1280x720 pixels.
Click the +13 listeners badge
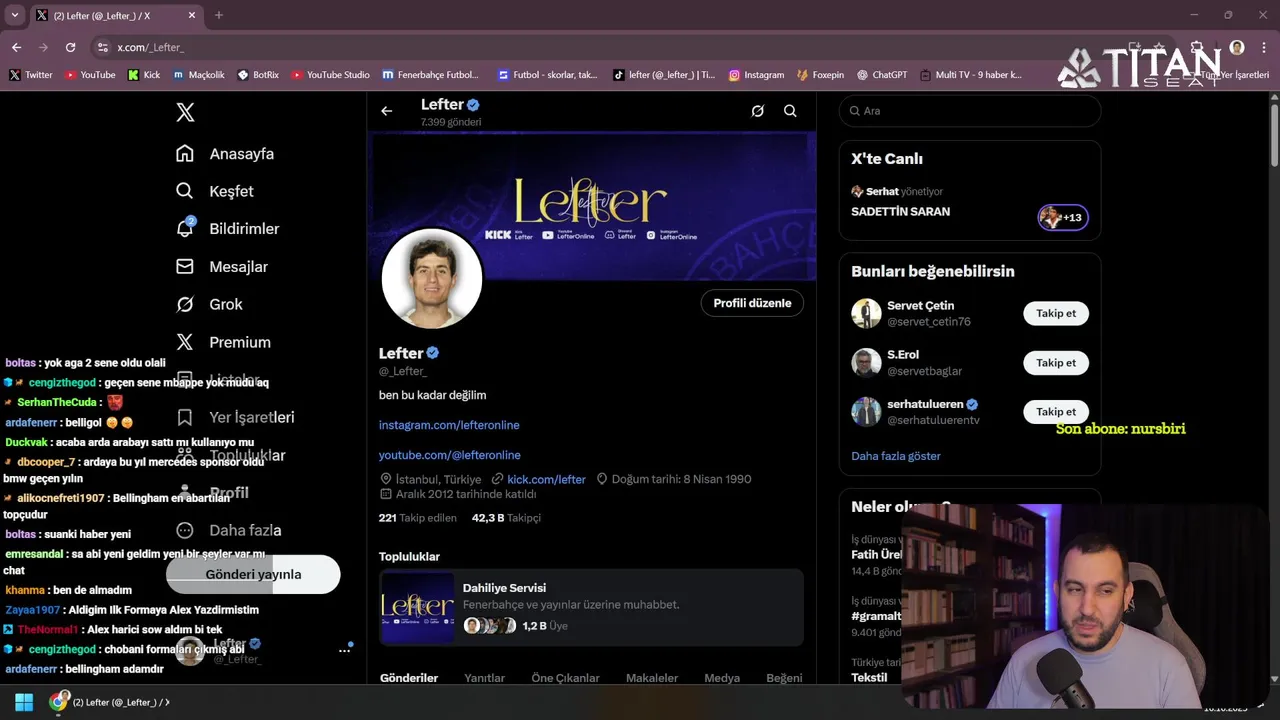[x=1062, y=217]
